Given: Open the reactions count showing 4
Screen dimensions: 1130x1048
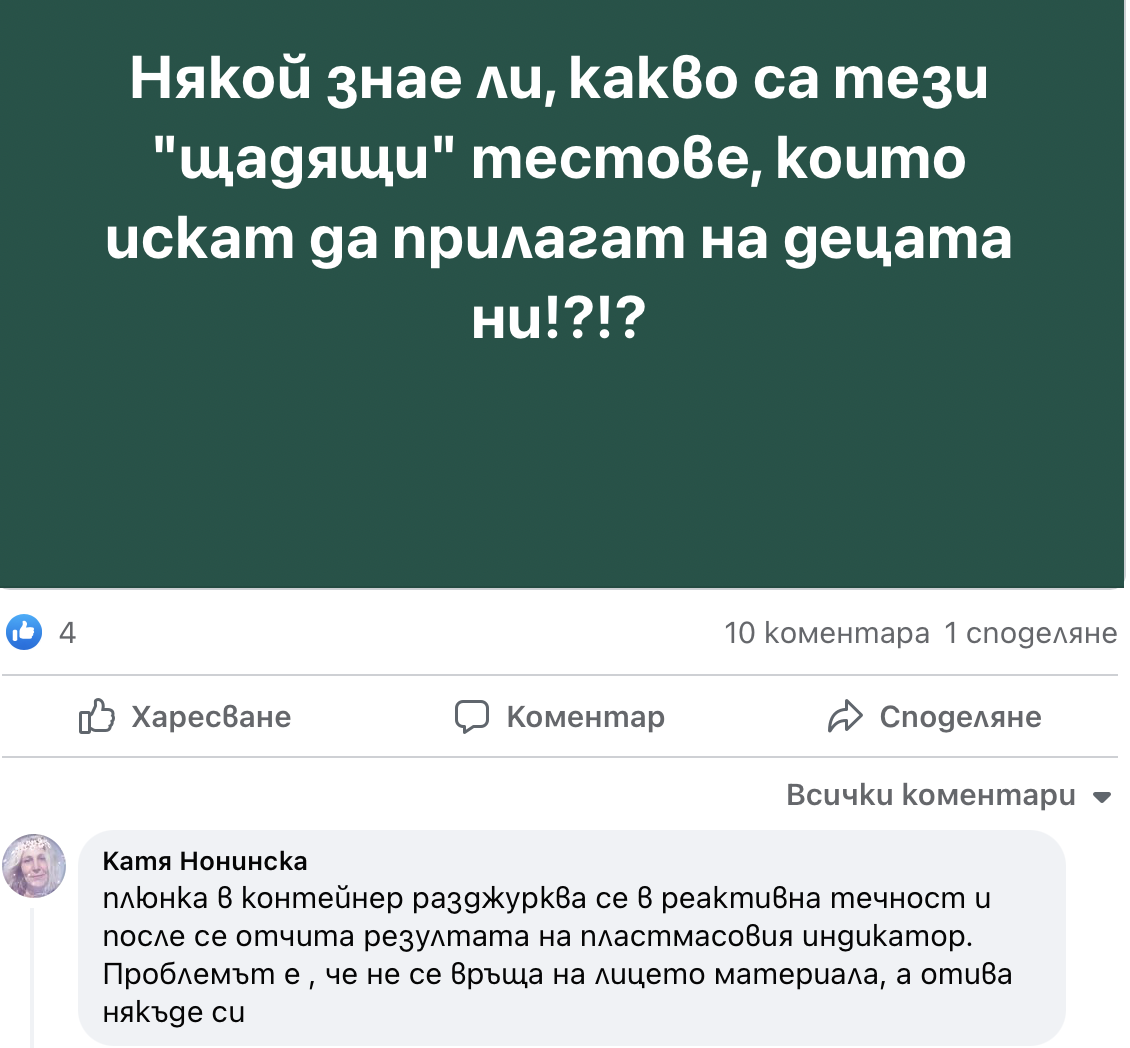Looking at the screenshot, I should tap(68, 633).
